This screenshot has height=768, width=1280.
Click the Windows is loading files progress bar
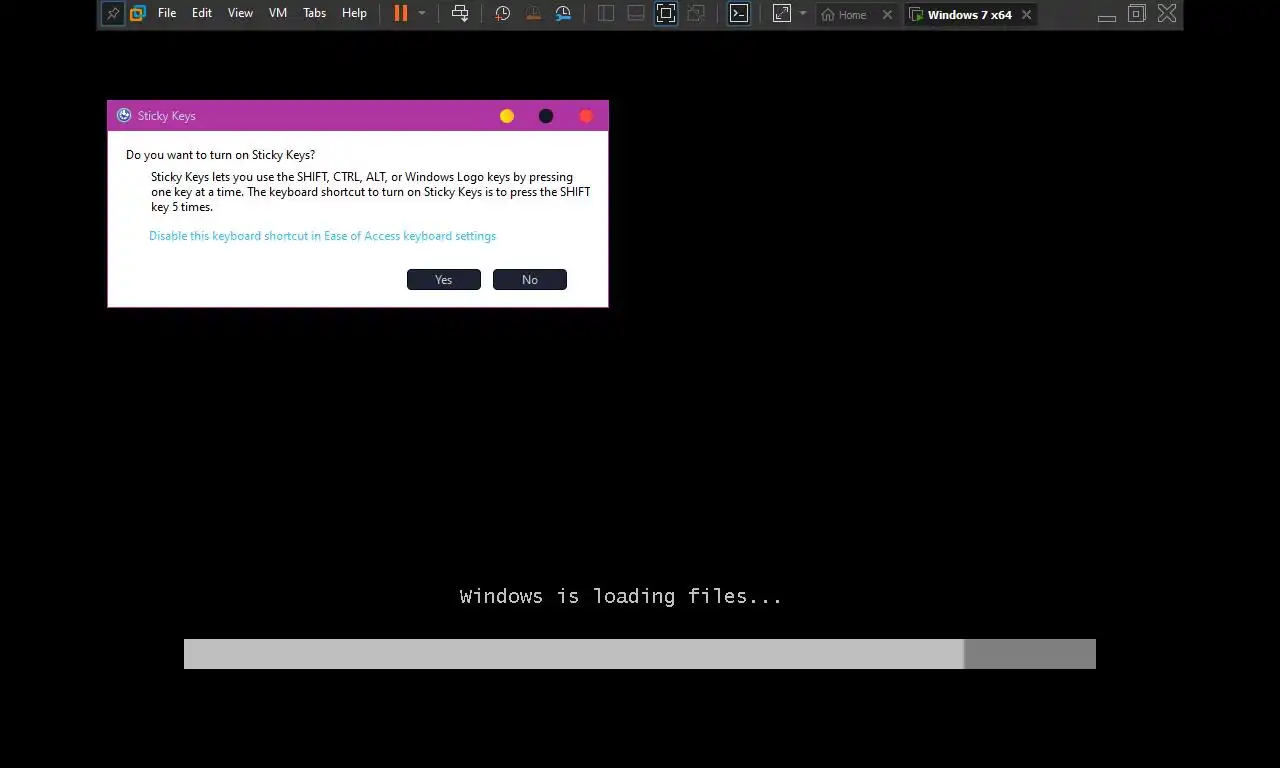(x=640, y=654)
